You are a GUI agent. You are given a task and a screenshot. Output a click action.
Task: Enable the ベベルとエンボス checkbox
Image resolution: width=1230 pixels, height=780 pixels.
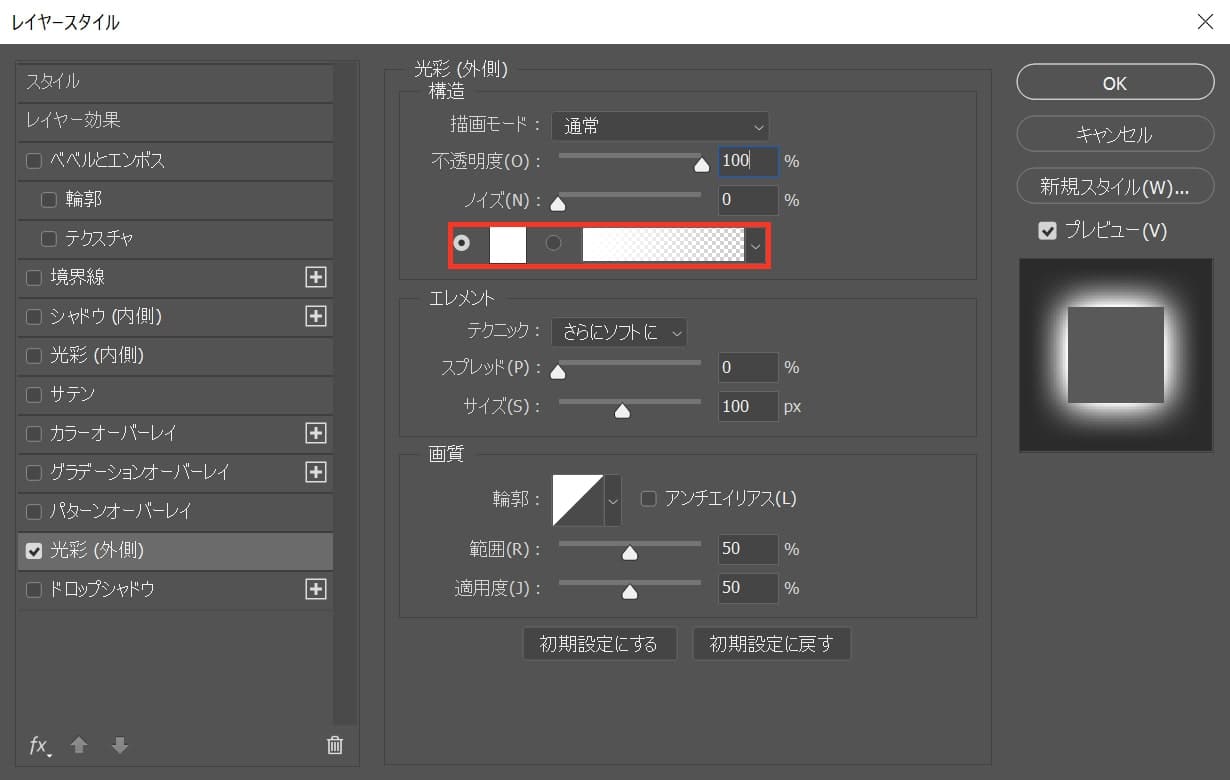pos(34,160)
